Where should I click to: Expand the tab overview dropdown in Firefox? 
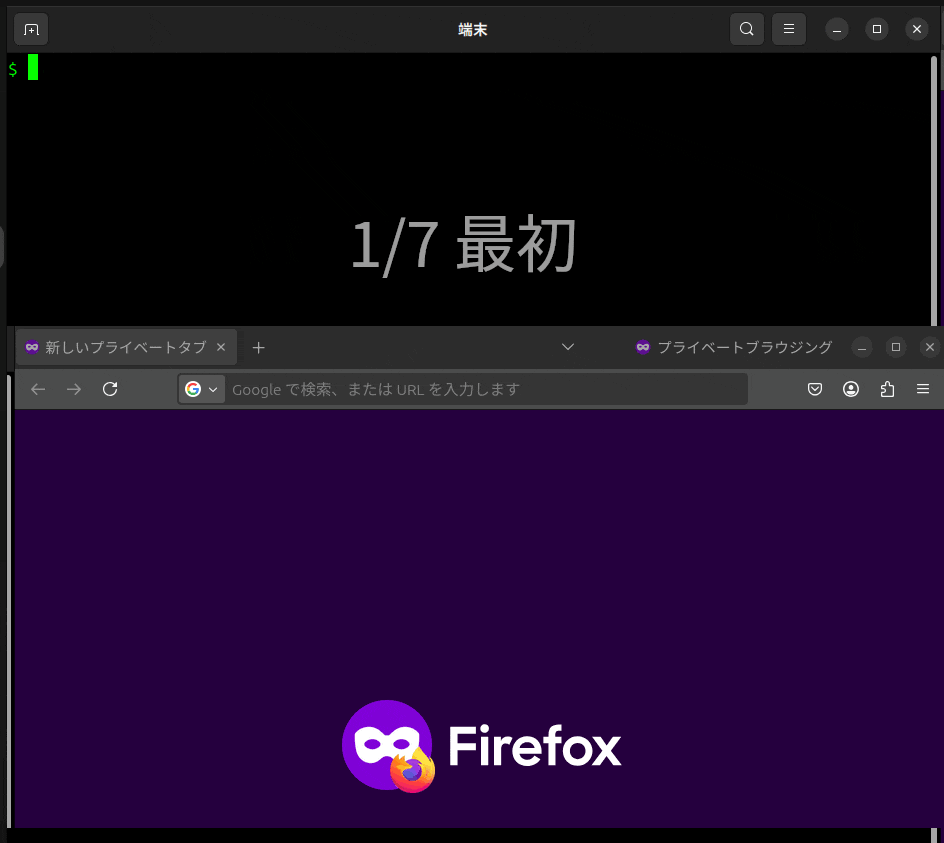[567, 347]
